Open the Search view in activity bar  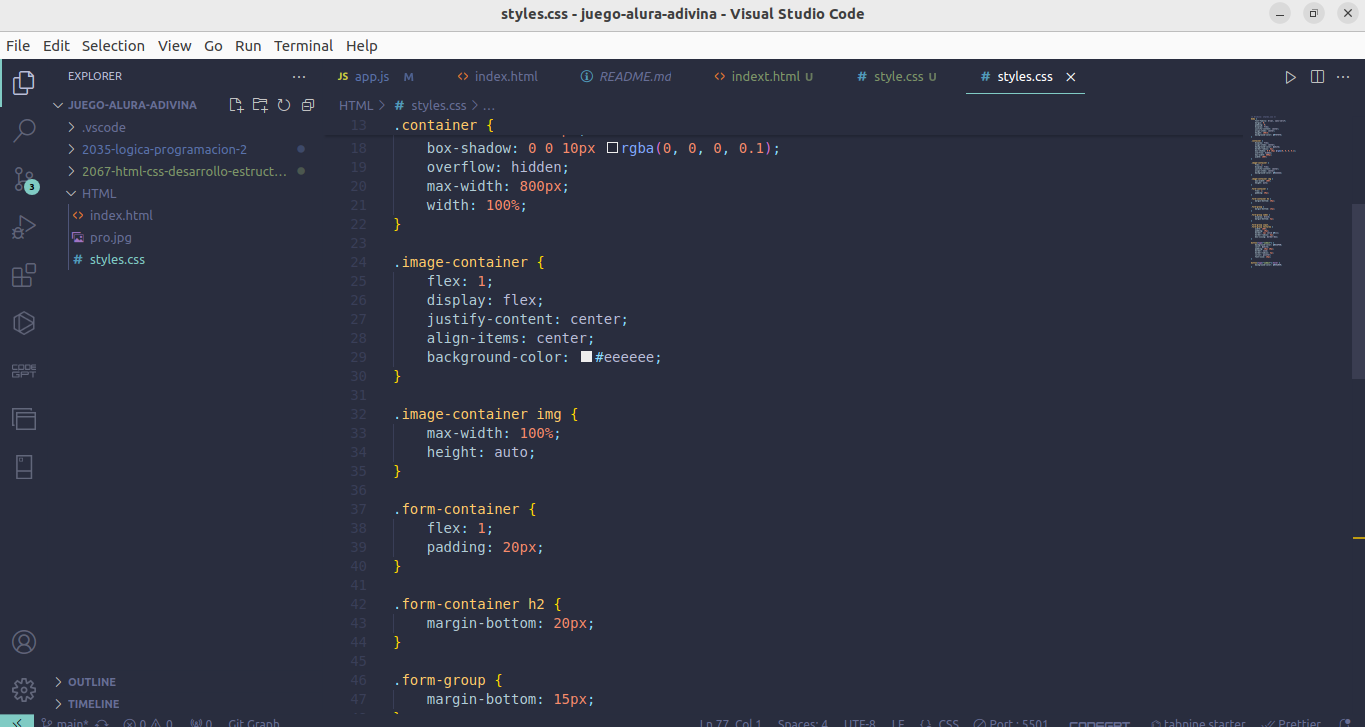[24, 130]
